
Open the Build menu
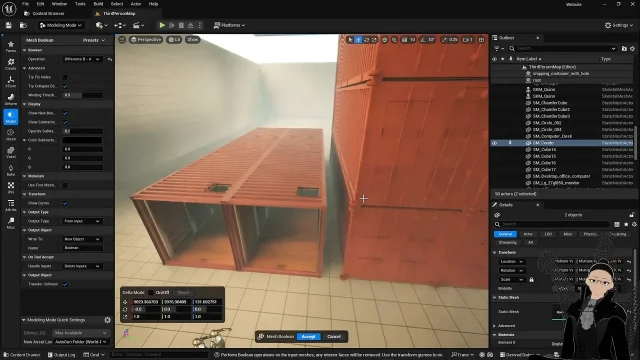click(98, 4)
